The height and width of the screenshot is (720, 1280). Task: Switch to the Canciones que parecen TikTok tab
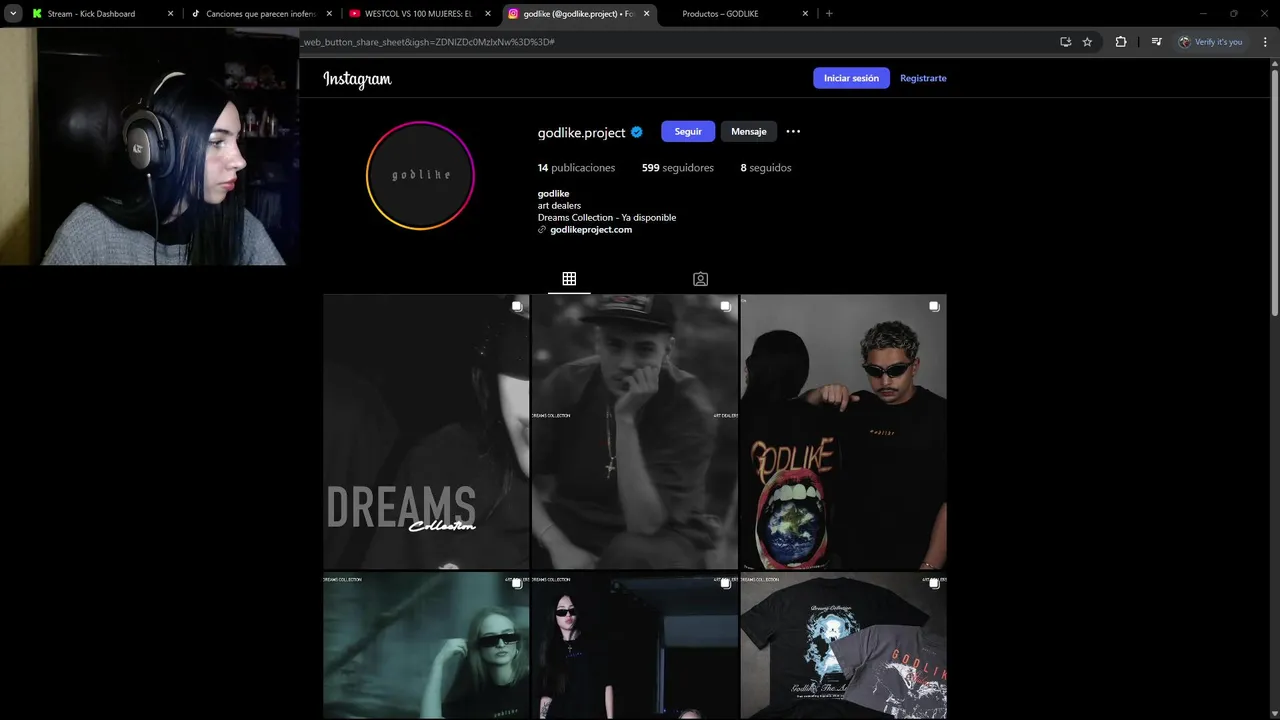(x=262, y=14)
